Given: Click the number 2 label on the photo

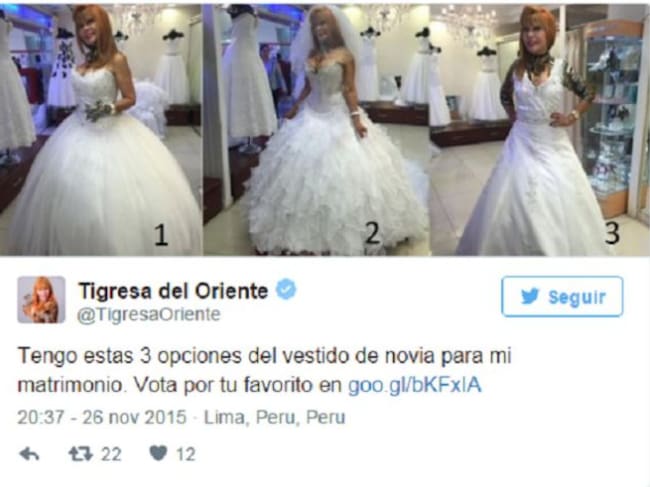Looking at the screenshot, I should [x=373, y=233].
